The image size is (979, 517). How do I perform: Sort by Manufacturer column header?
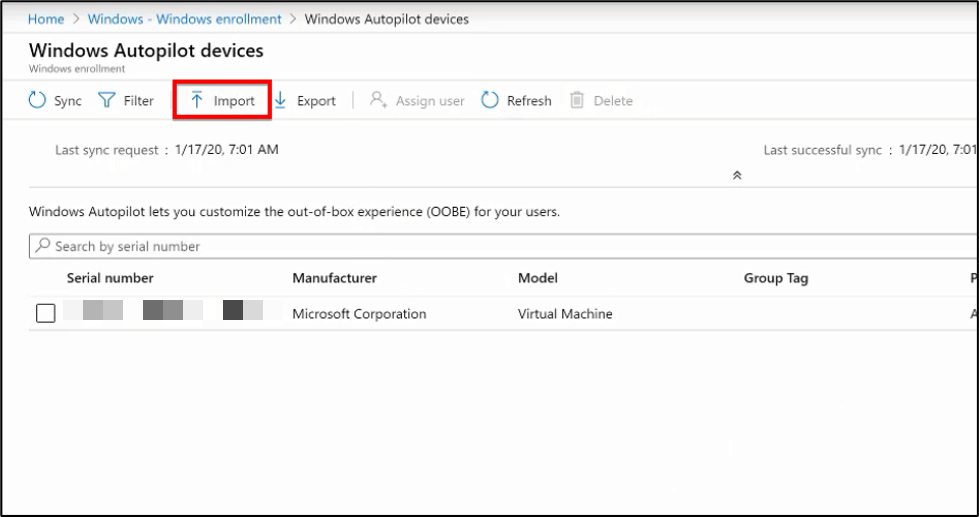(334, 278)
